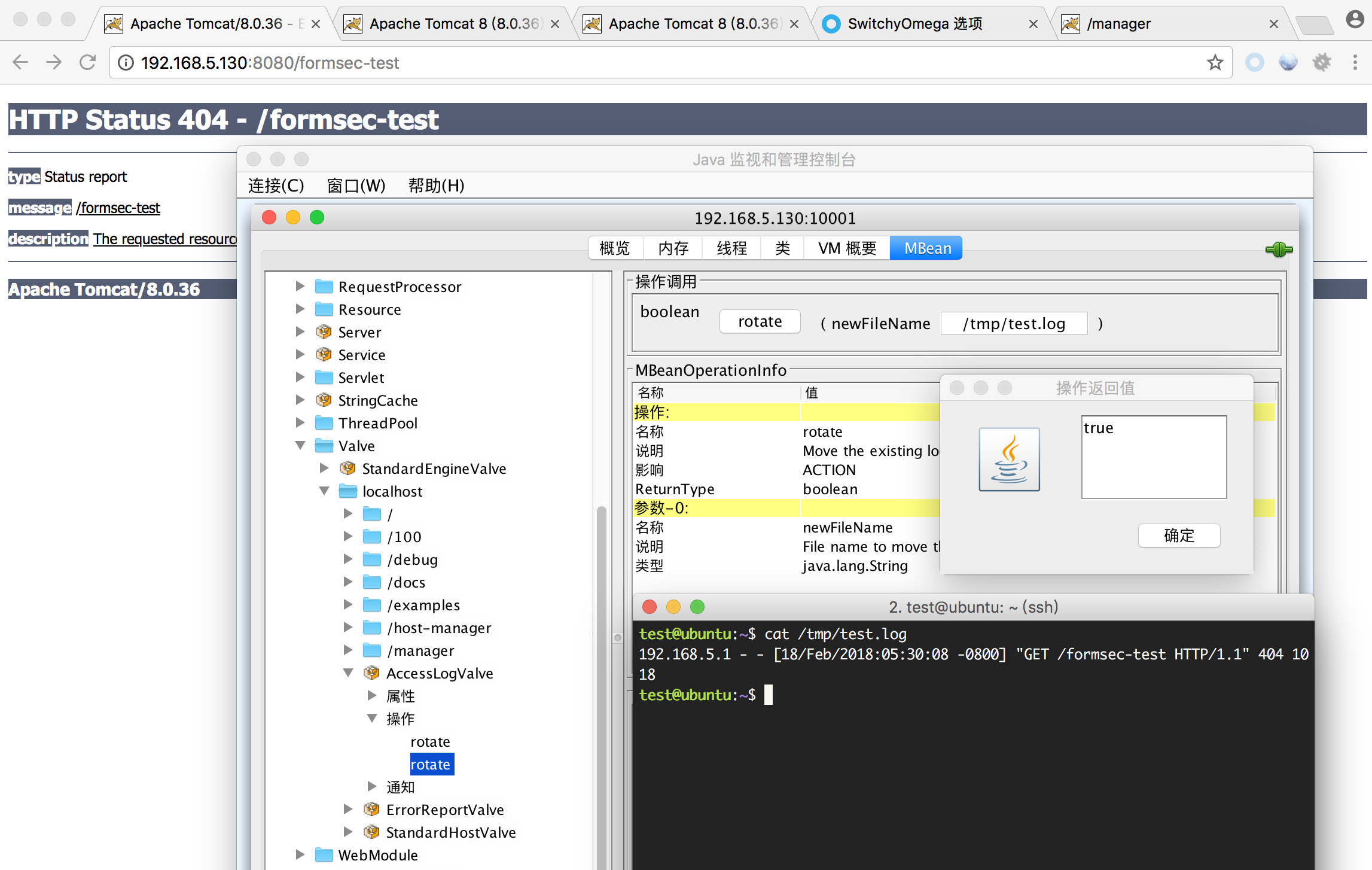This screenshot has width=1372, height=870.
Task: Click the rotate operation invoke button
Action: 760,322
